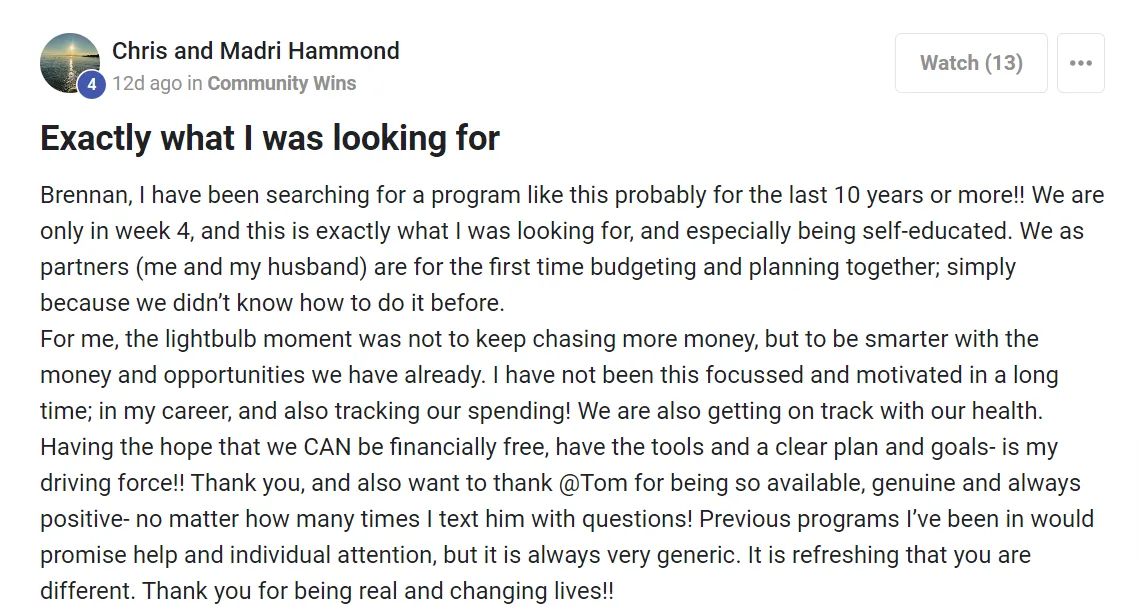Visit Chris and Madri Hammond's profile name
1140x607 pixels.
pos(256,51)
